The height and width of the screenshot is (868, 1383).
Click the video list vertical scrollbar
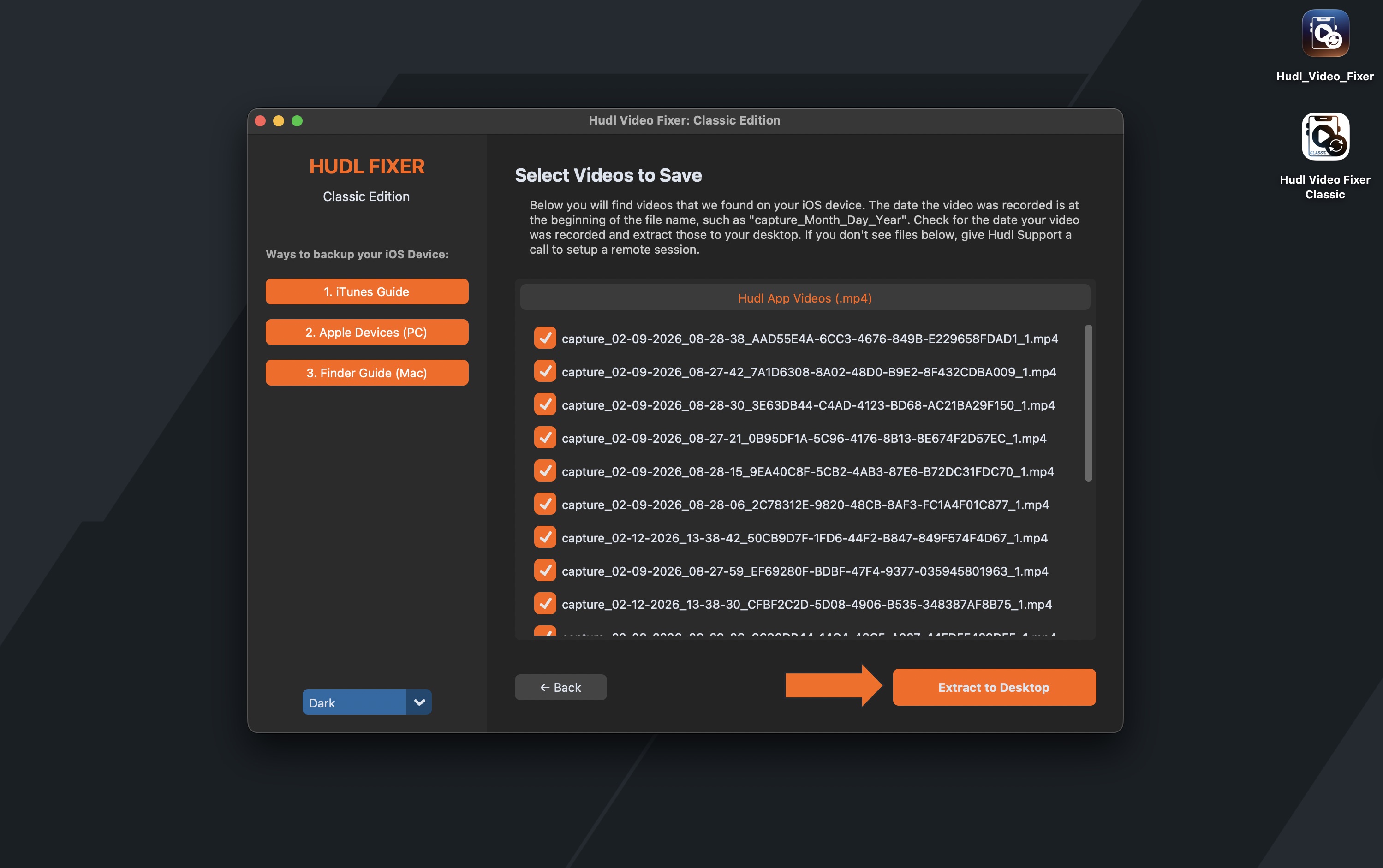[1088, 403]
